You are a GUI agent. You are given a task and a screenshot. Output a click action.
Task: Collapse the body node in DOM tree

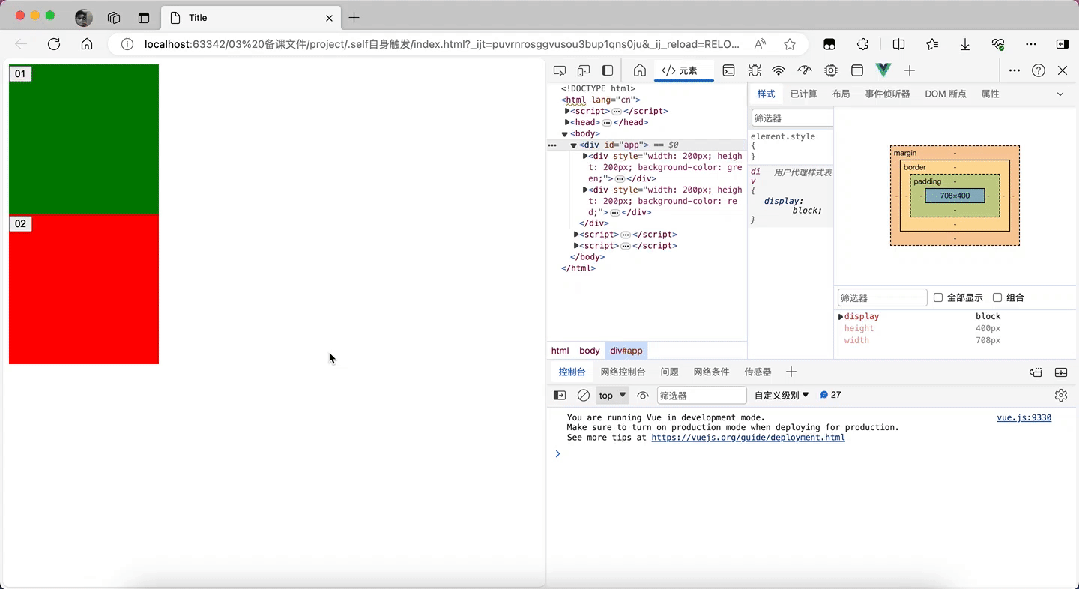point(564,133)
